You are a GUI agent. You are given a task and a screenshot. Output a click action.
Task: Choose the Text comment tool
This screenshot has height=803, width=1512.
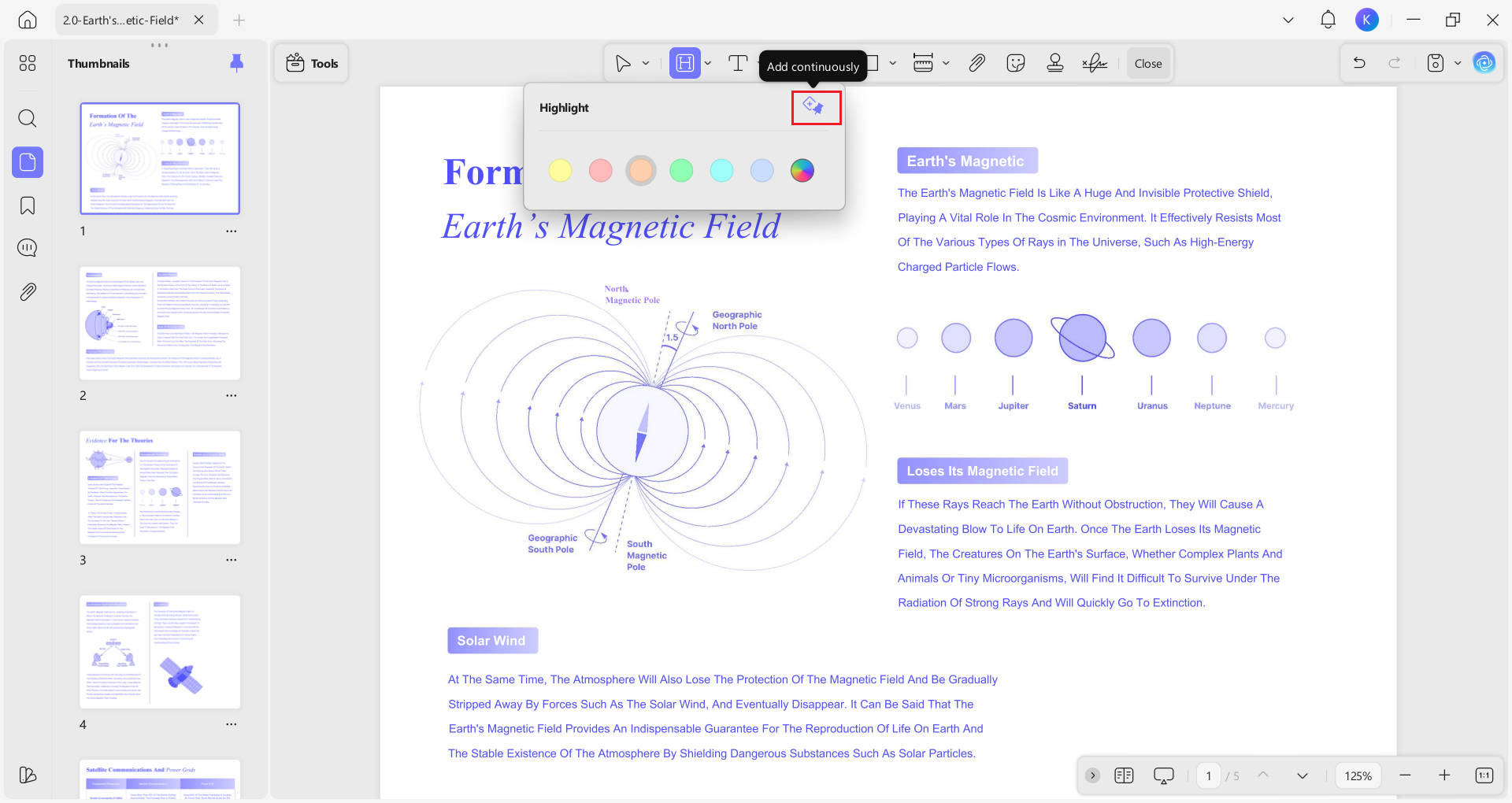(x=738, y=64)
